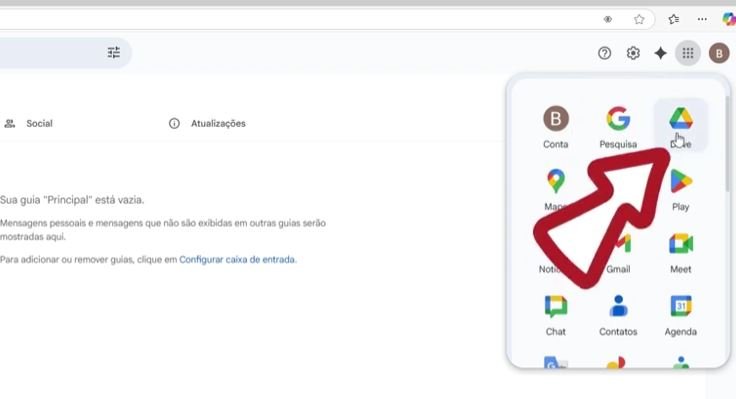Viewport: 736px width, 399px height.
Task: Open the Google Play app
Action: coord(681,189)
